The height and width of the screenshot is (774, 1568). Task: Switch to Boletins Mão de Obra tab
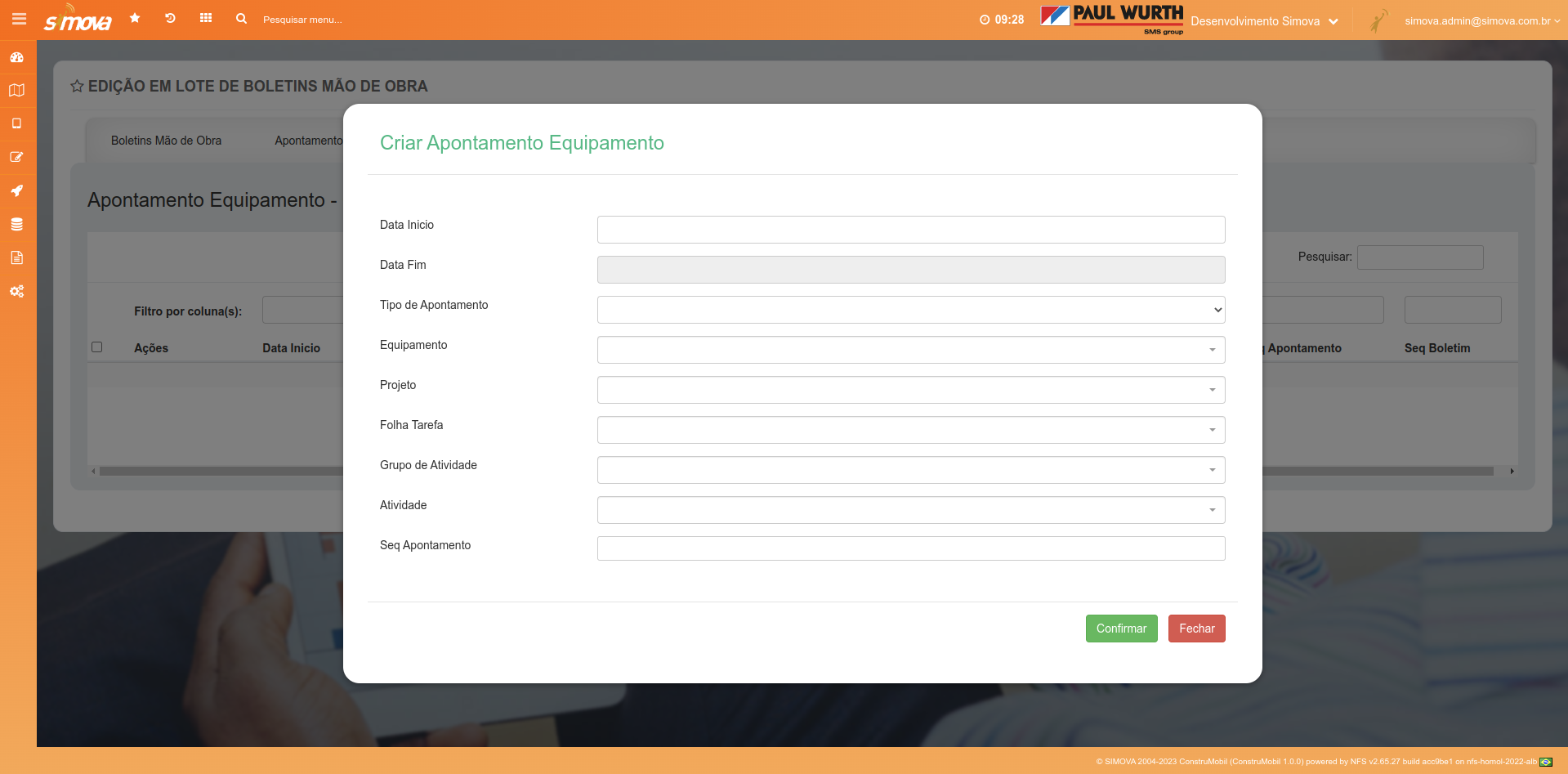[166, 141]
